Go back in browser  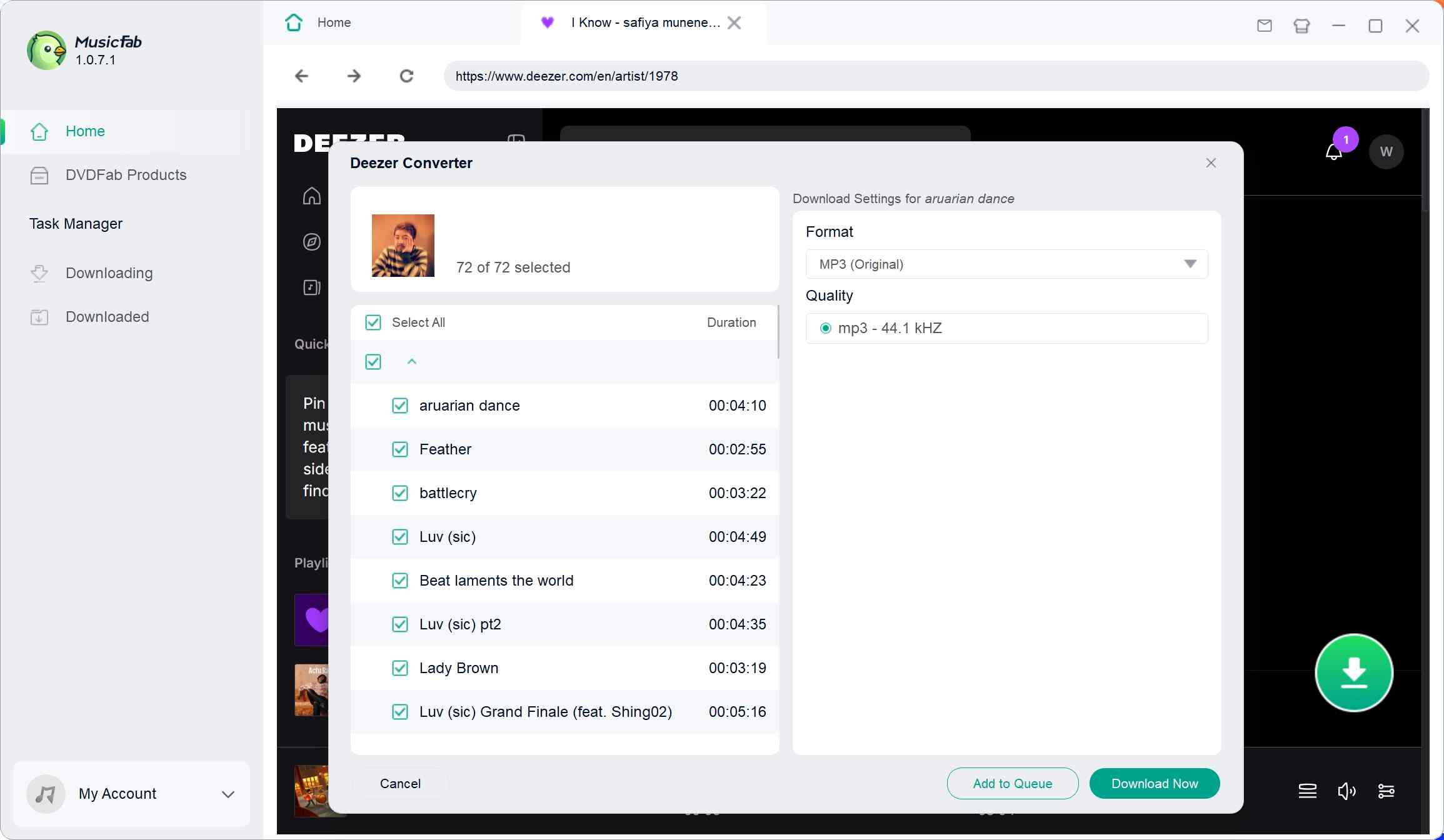pos(302,76)
